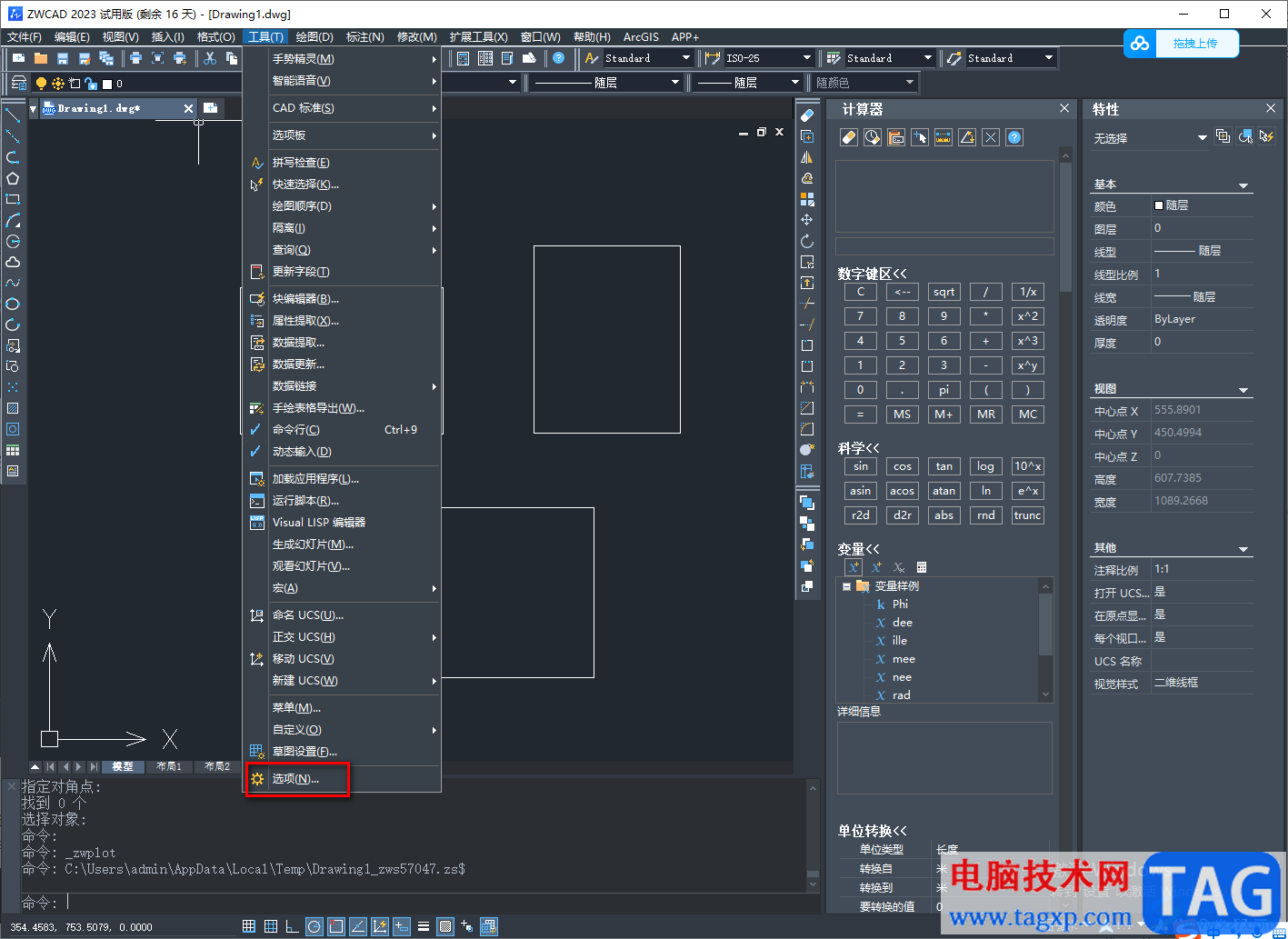Collapse the 数字键区 calculator section

[x=872, y=274]
